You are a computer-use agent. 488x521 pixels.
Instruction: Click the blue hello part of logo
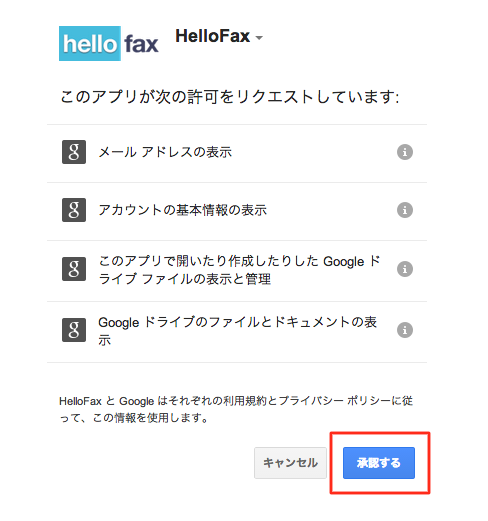[x=90, y=44]
